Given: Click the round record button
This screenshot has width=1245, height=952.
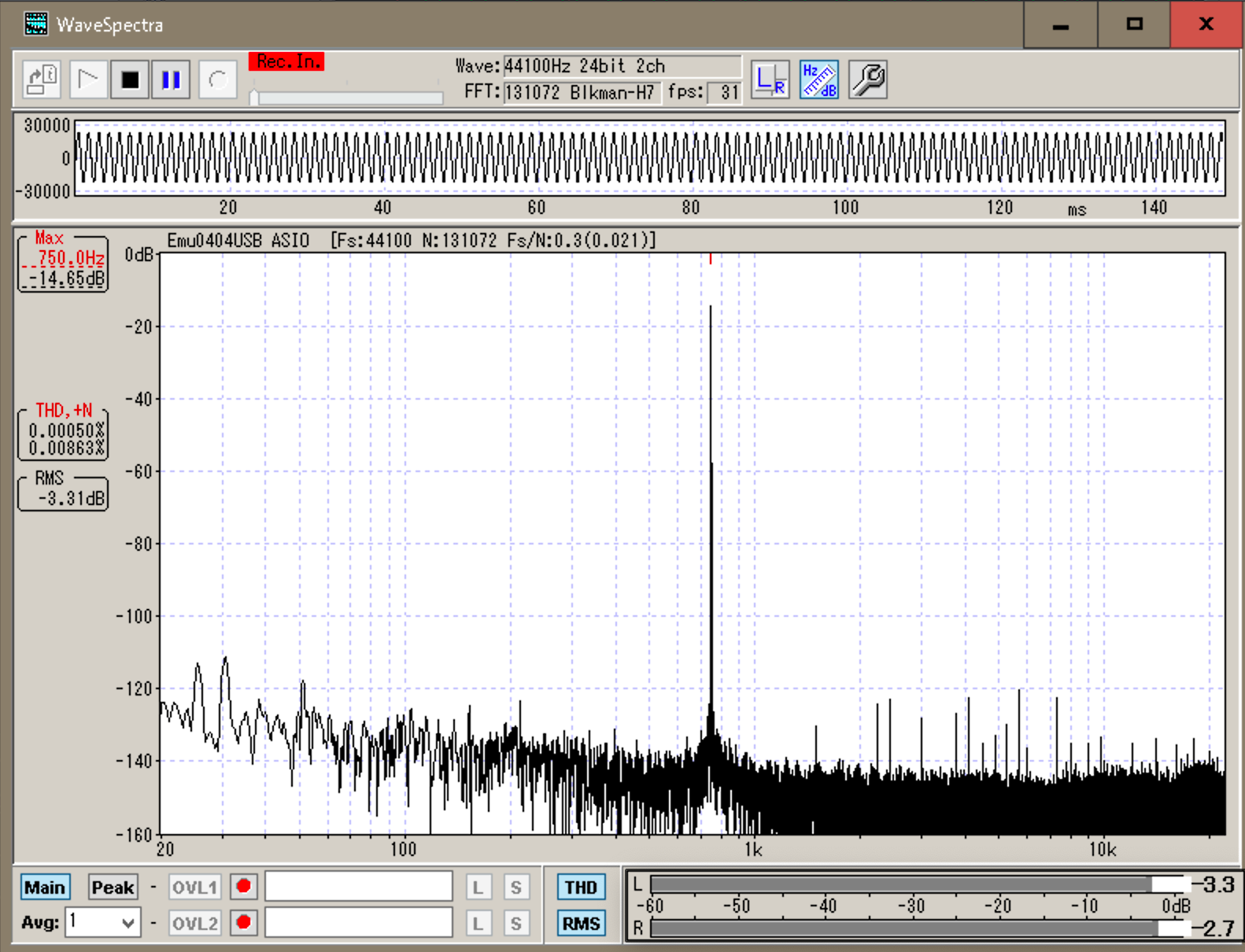Looking at the screenshot, I should click(218, 80).
